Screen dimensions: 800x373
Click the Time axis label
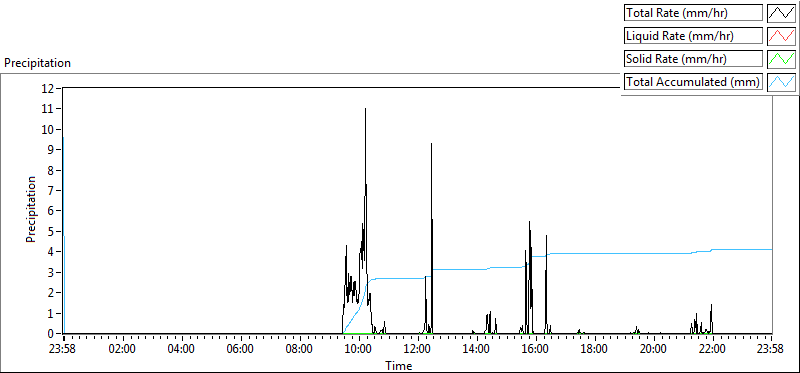(398, 365)
